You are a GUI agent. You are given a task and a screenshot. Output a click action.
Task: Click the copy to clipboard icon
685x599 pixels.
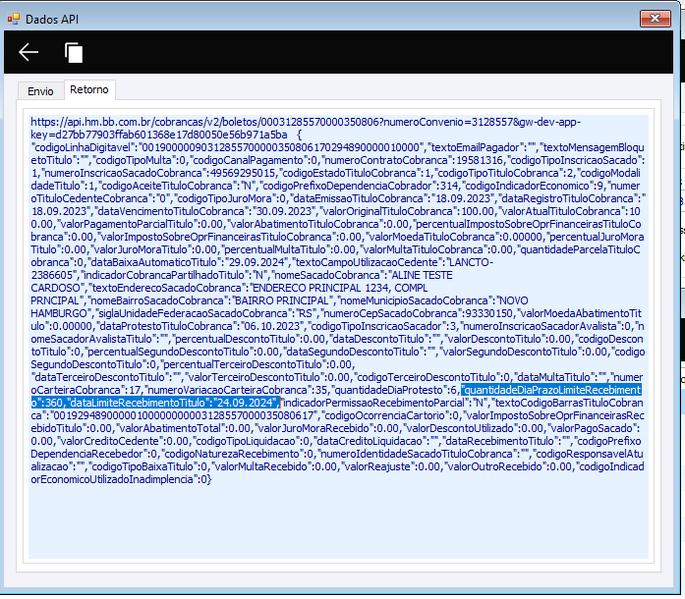pyautogui.click(x=74, y=52)
